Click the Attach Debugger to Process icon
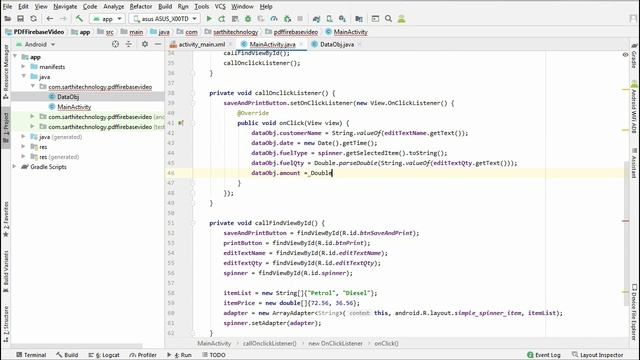 point(287,19)
